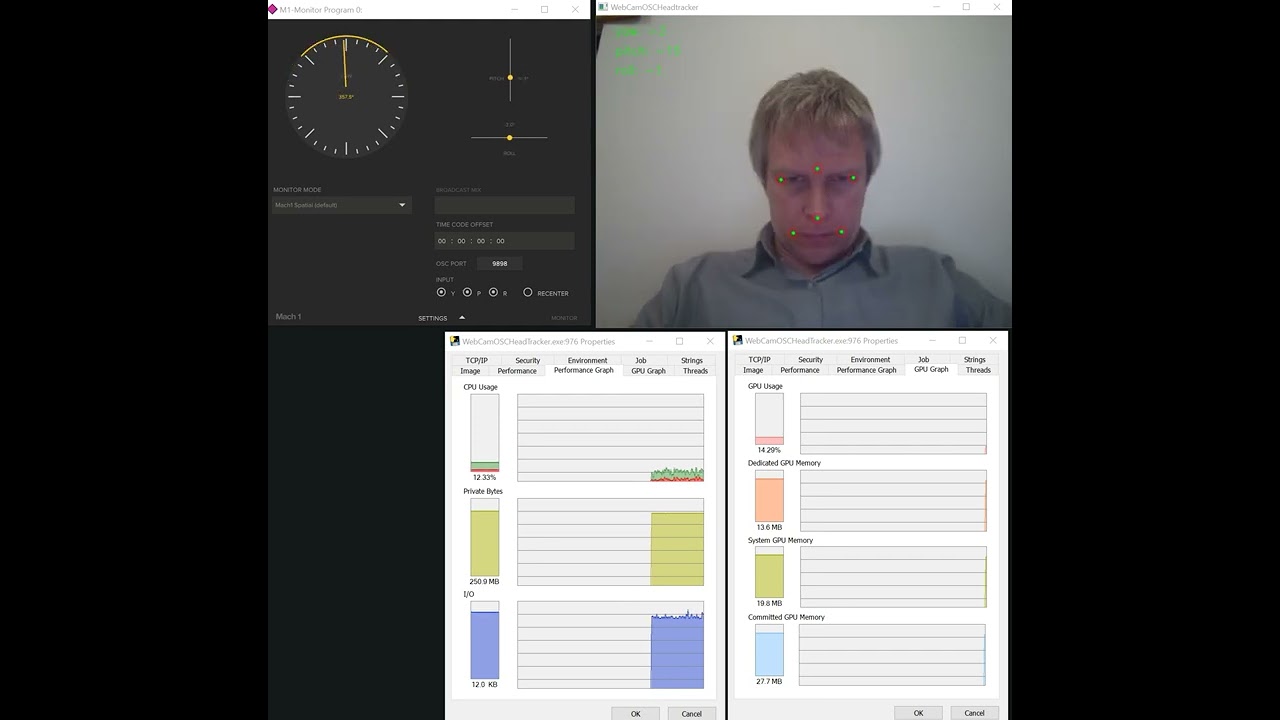Image resolution: width=1280 pixels, height=720 pixels.
Task: Toggle the Y yaw input radio
Action: pos(441,293)
